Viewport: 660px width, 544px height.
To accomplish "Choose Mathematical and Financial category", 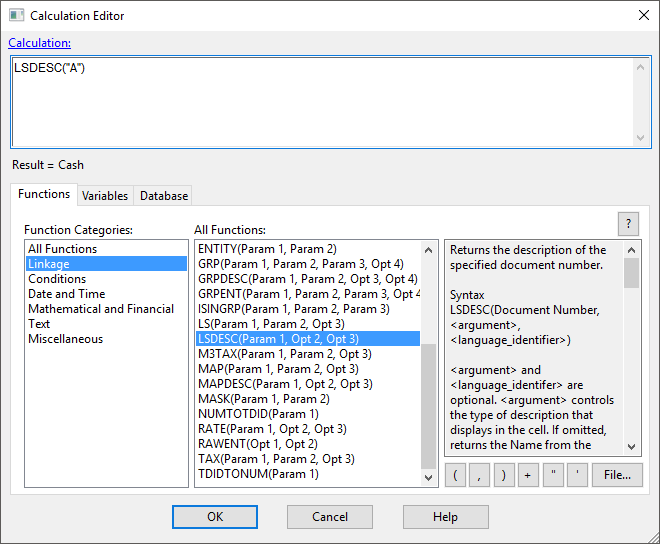I will click(101, 309).
